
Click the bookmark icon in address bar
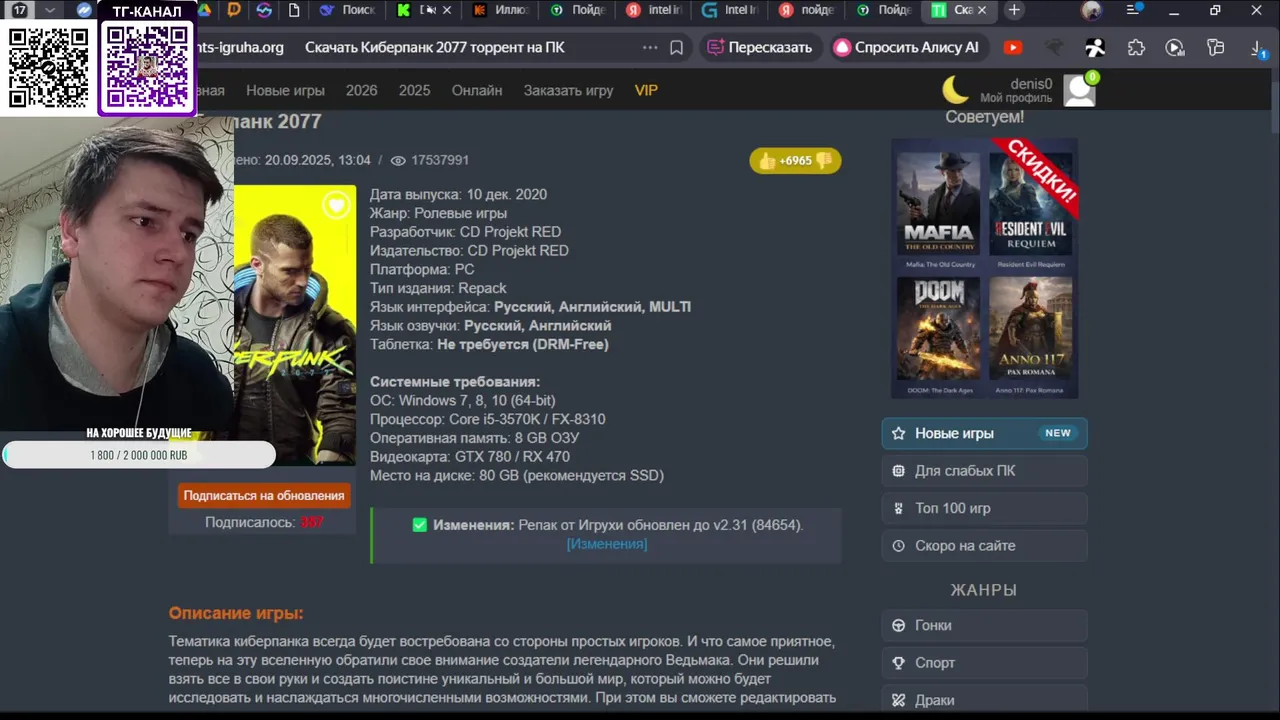pyautogui.click(x=677, y=48)
